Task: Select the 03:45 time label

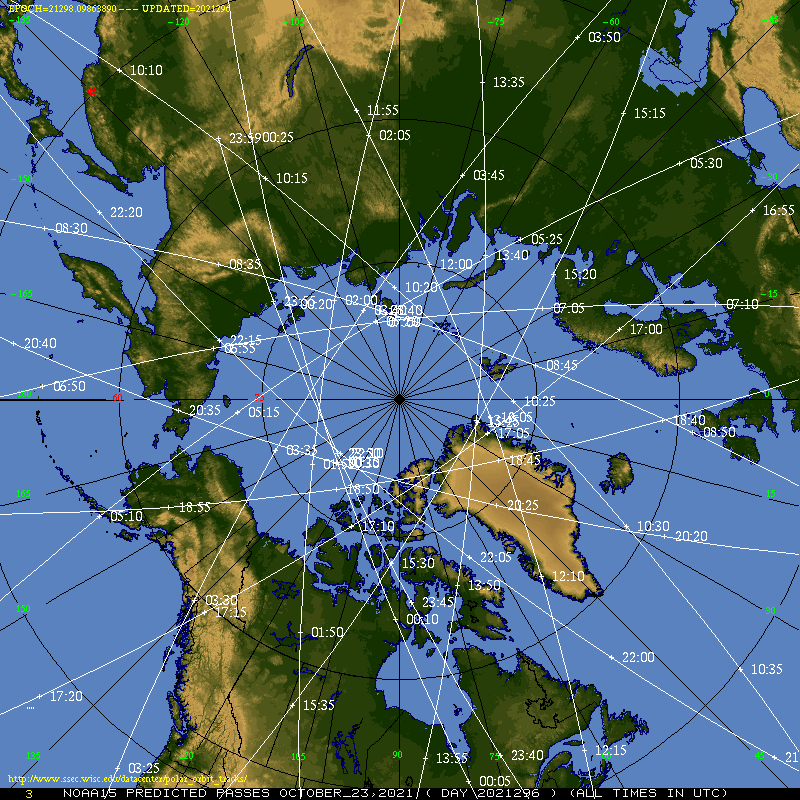Action: [489, 176]
